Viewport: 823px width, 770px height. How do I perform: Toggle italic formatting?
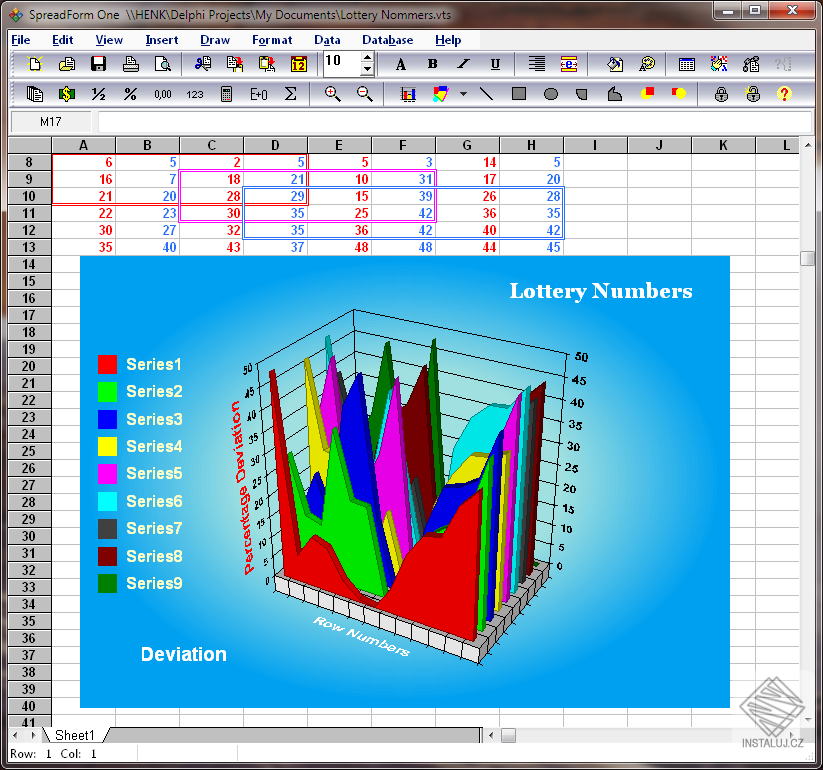tap(463, 63)
